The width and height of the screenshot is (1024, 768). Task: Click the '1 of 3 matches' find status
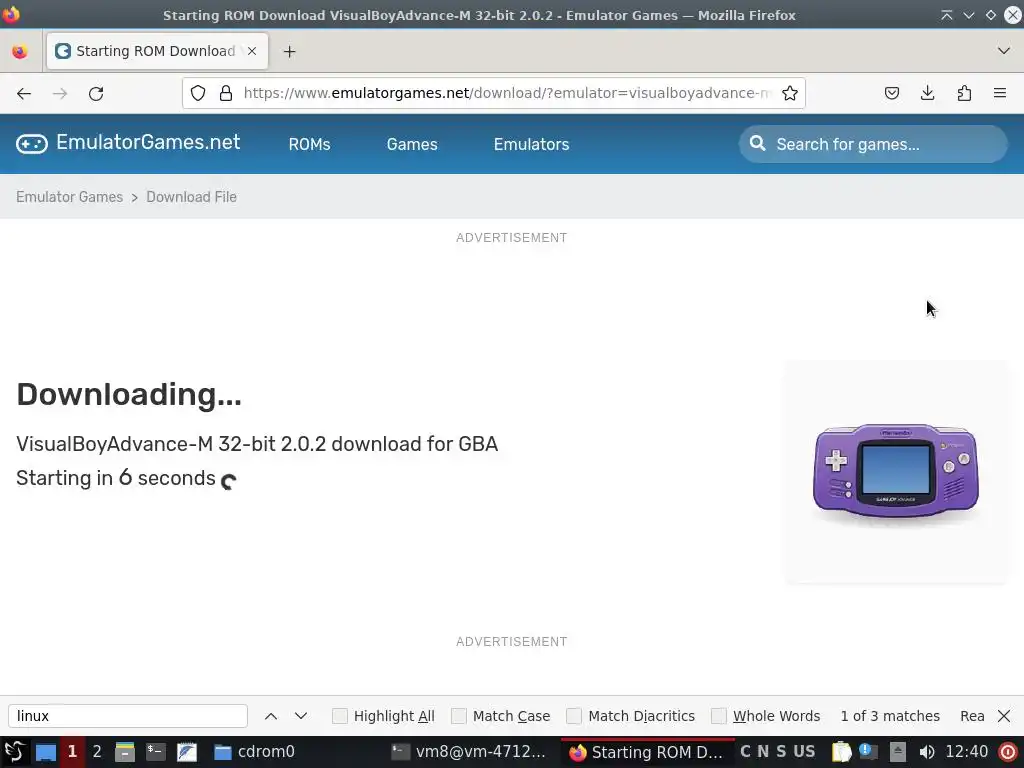pos(890,716)
